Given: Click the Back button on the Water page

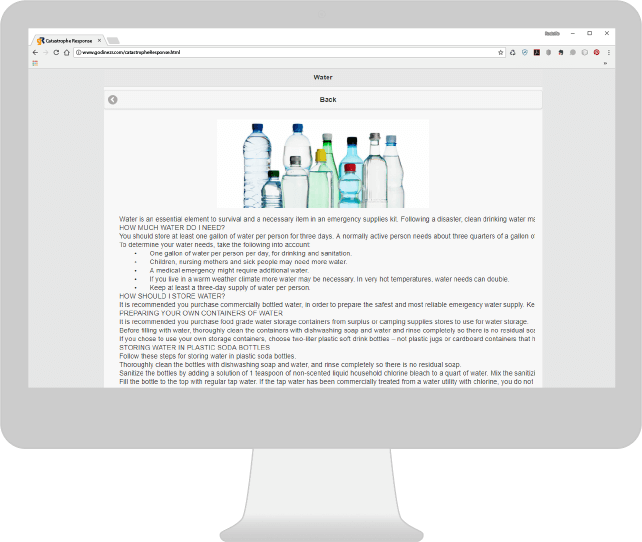Looking at the screenshot, I should coord(323,99).
